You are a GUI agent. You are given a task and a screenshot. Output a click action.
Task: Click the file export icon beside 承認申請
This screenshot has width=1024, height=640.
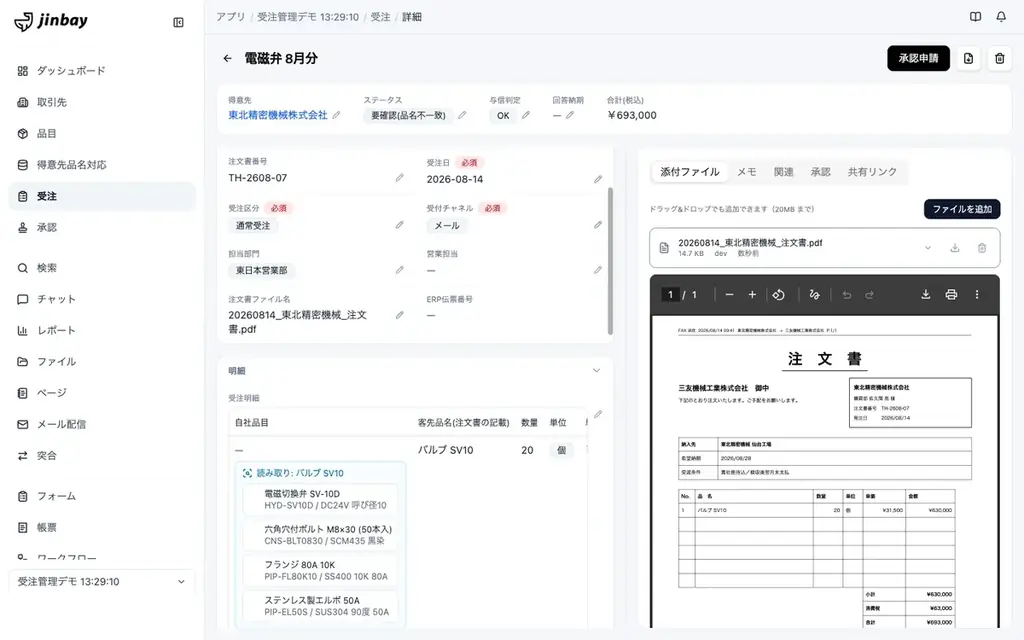[968, 59]
